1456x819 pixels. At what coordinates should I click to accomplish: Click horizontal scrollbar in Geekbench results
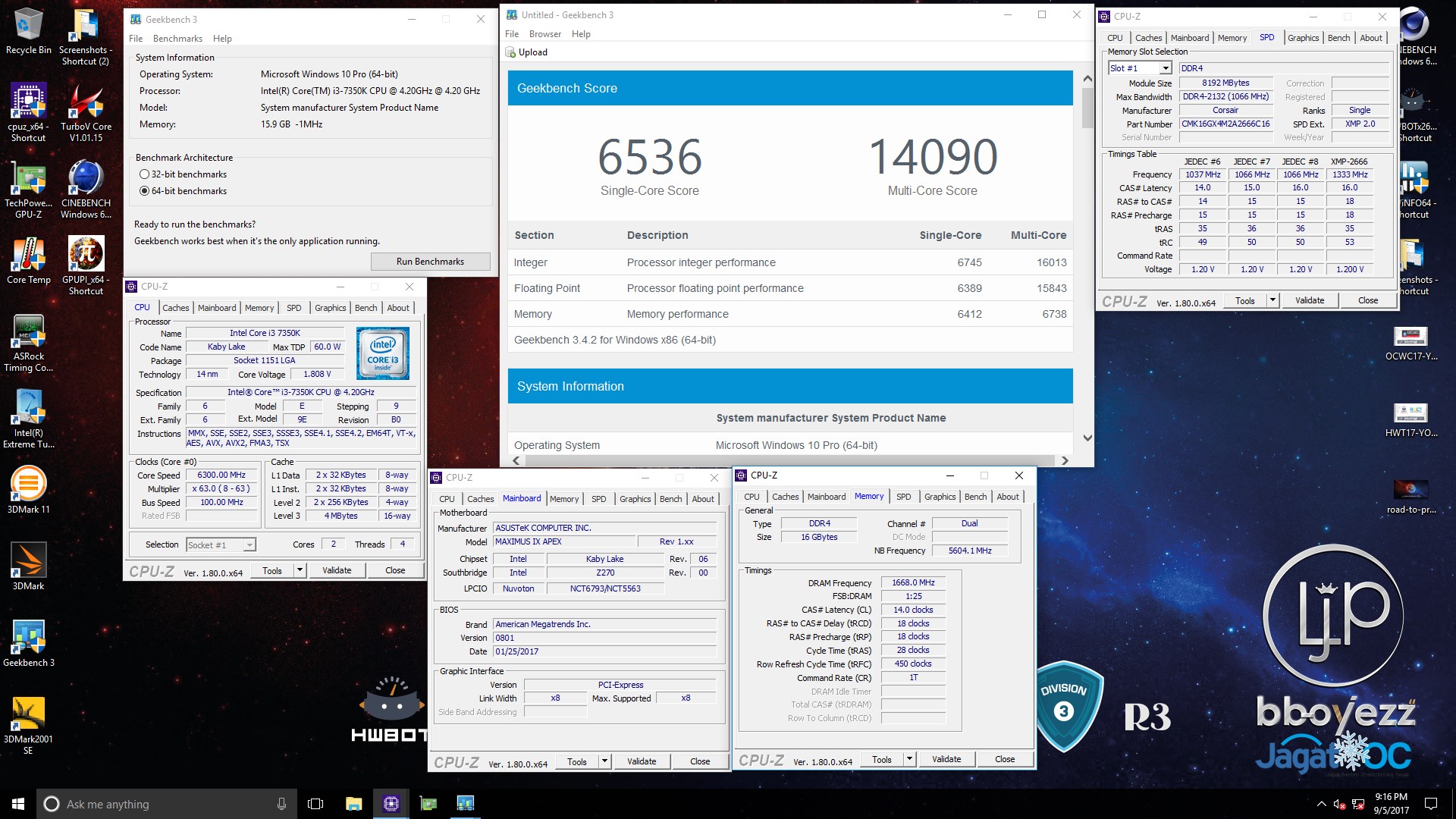(x=789, y=460)
